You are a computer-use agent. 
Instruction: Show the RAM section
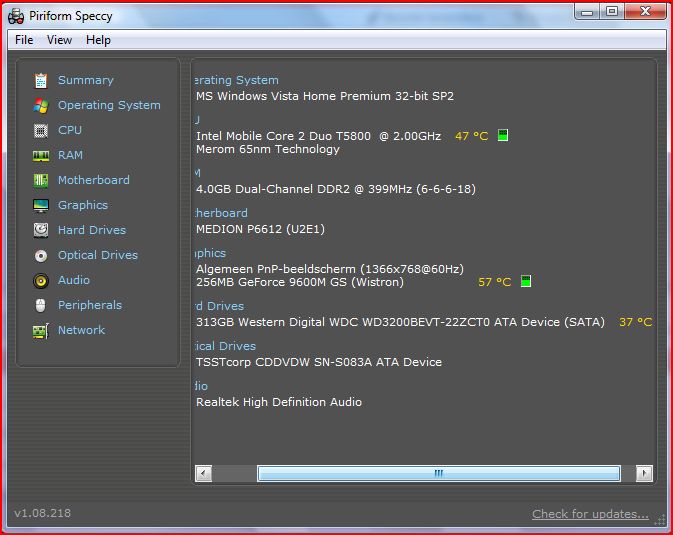pyautogui.click(x=70, y=155)
